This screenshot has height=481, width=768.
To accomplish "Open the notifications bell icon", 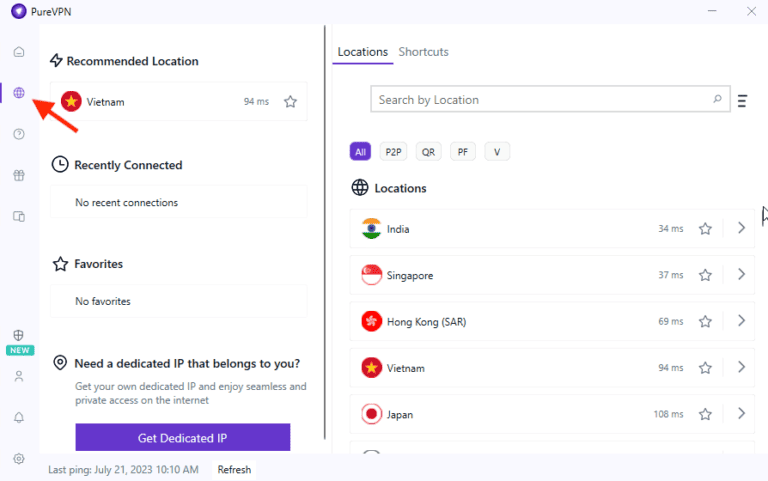I will 19,417.
